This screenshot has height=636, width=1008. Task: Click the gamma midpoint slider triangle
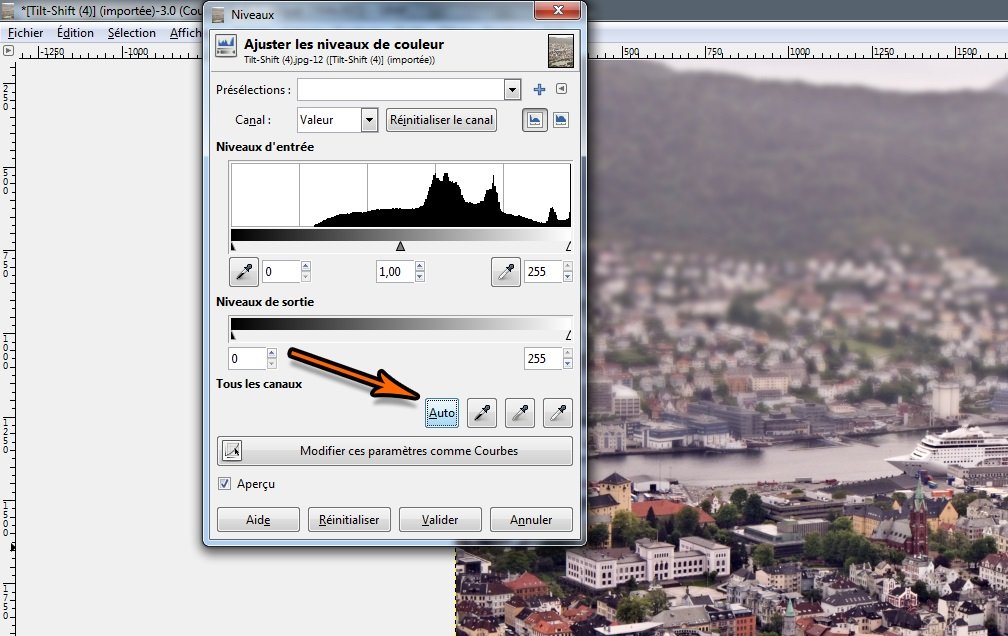pyautogui.click(x=400, y=246)
